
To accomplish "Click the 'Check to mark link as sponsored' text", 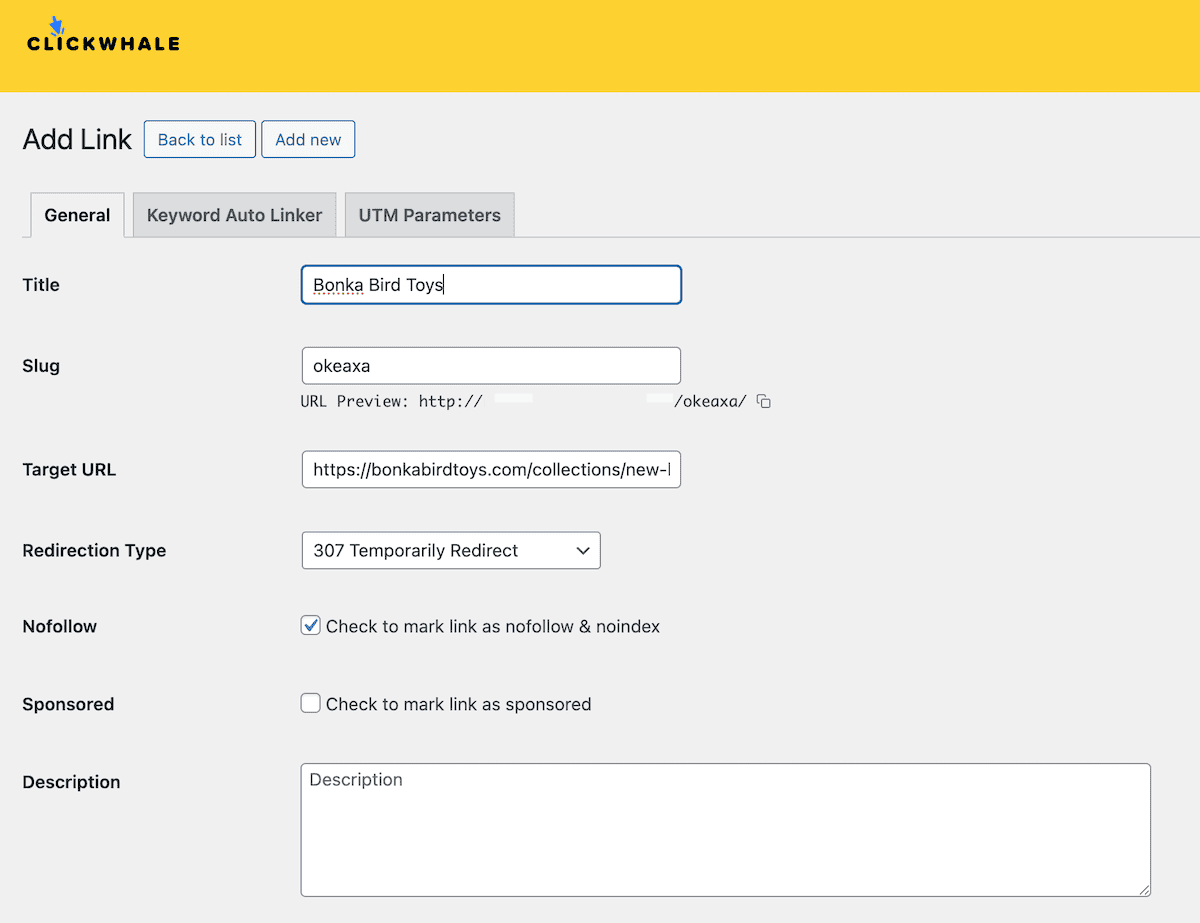I will click(459, 704).
